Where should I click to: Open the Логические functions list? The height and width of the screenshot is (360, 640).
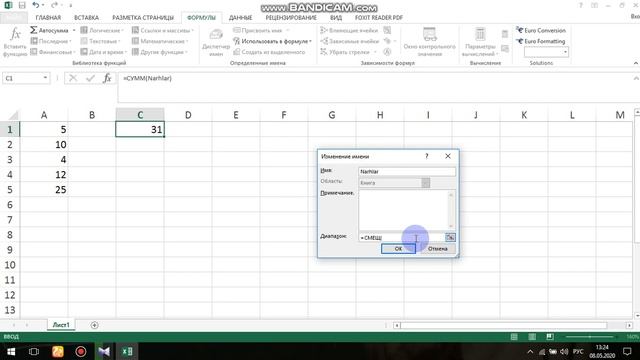click(x=102, y=30)
